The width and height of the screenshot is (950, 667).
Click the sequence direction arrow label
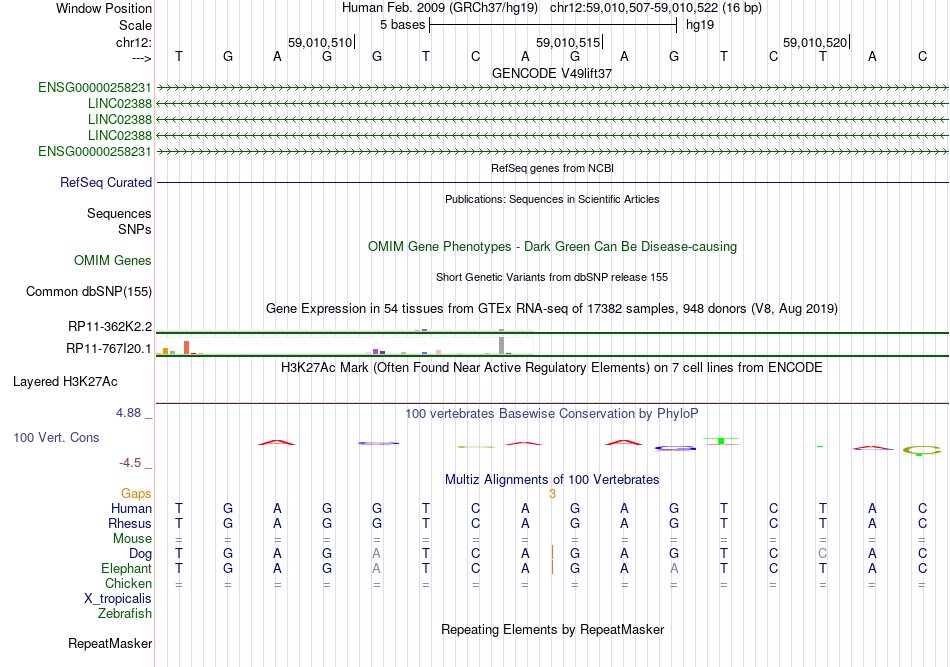142,59
